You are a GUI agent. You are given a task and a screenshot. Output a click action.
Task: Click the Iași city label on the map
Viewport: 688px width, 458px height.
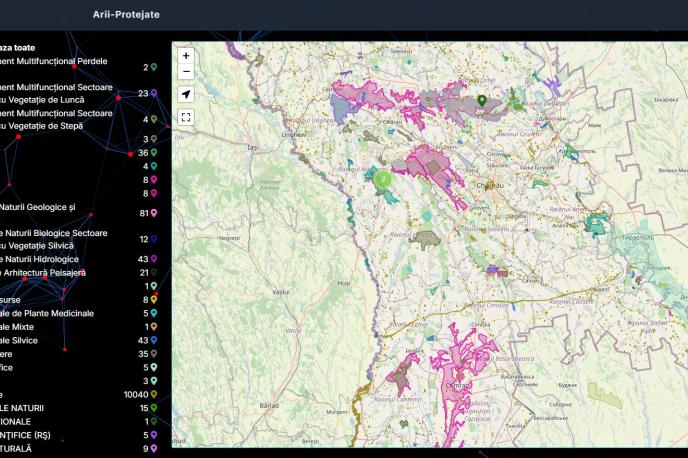252,148
